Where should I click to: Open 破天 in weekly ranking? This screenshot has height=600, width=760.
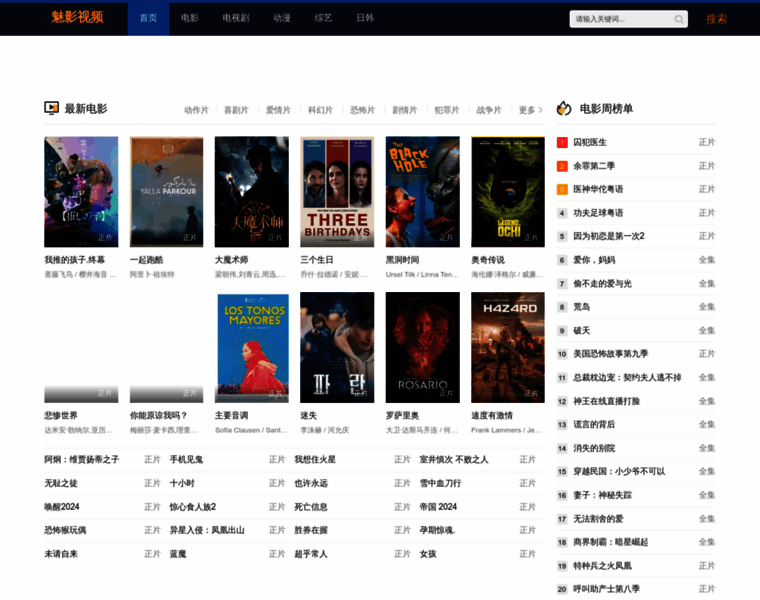coord(582,331)
